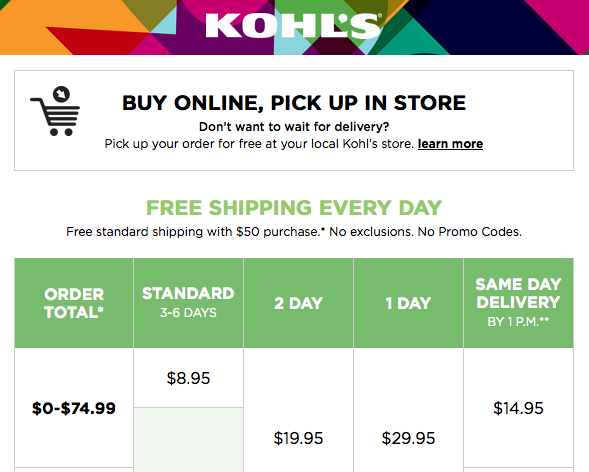The width and height of the screenshot is (589, 472).
Task: Click the $14.95 same day delivery price
Action: point(518,408)
